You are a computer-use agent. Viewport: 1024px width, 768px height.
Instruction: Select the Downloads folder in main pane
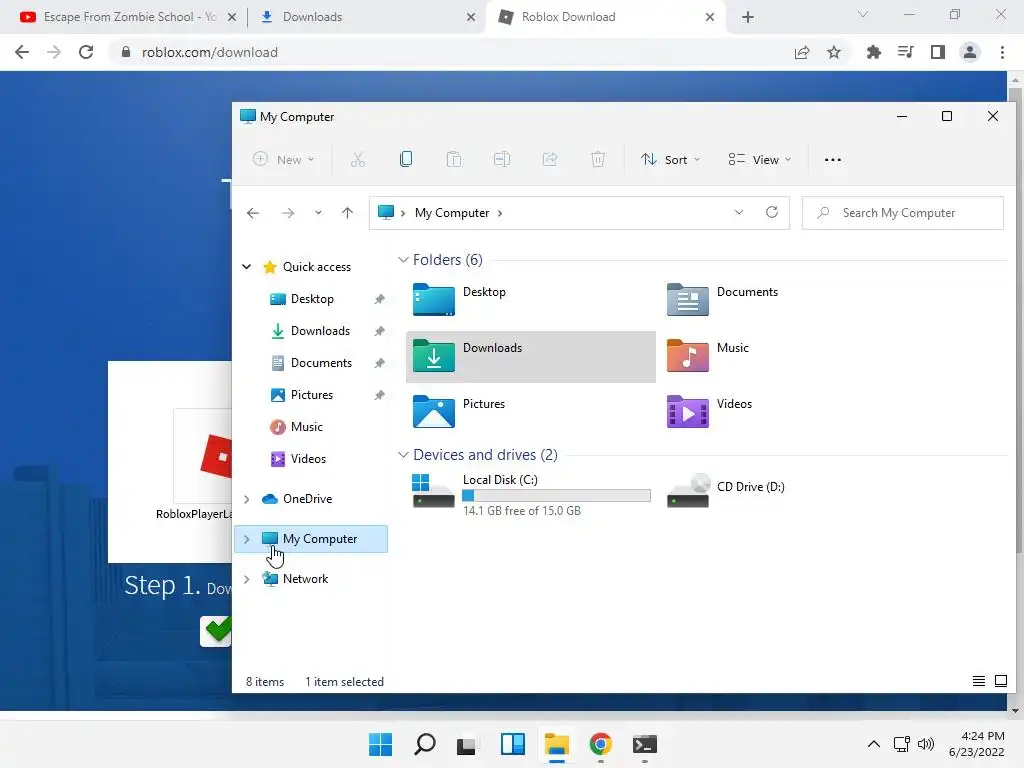(530, 357)
